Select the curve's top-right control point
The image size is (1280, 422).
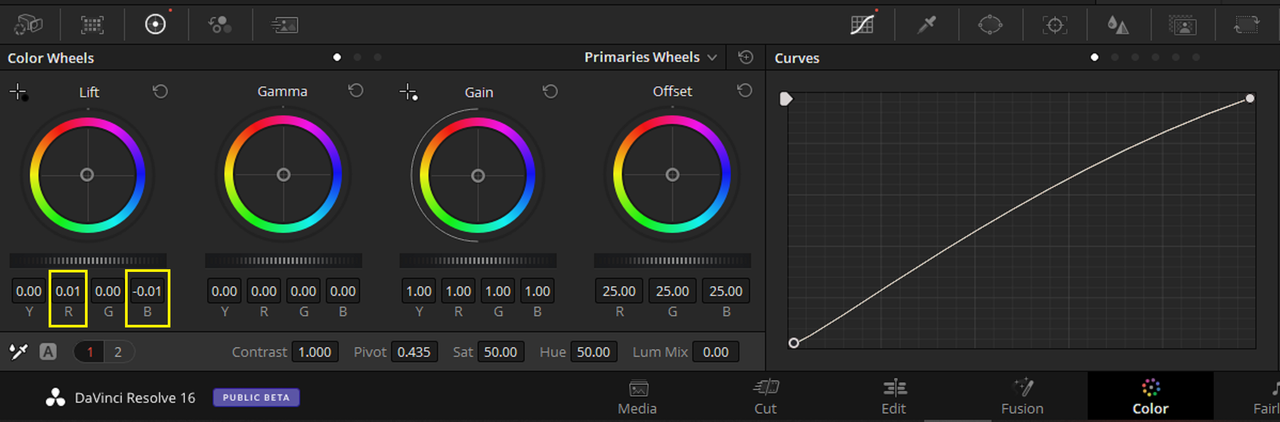click(1250, 98)
